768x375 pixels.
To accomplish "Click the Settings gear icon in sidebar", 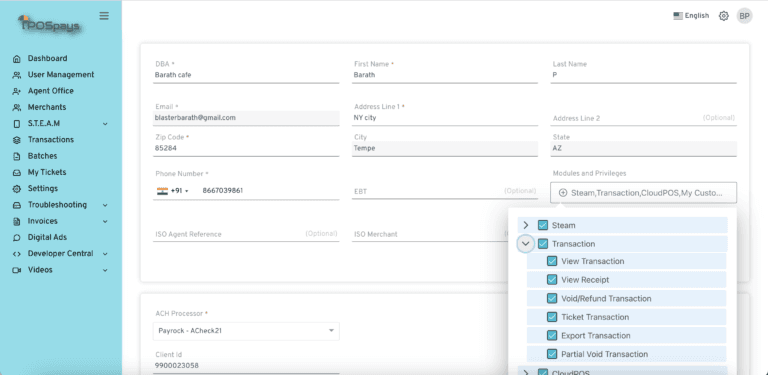I will coord(17,188).
